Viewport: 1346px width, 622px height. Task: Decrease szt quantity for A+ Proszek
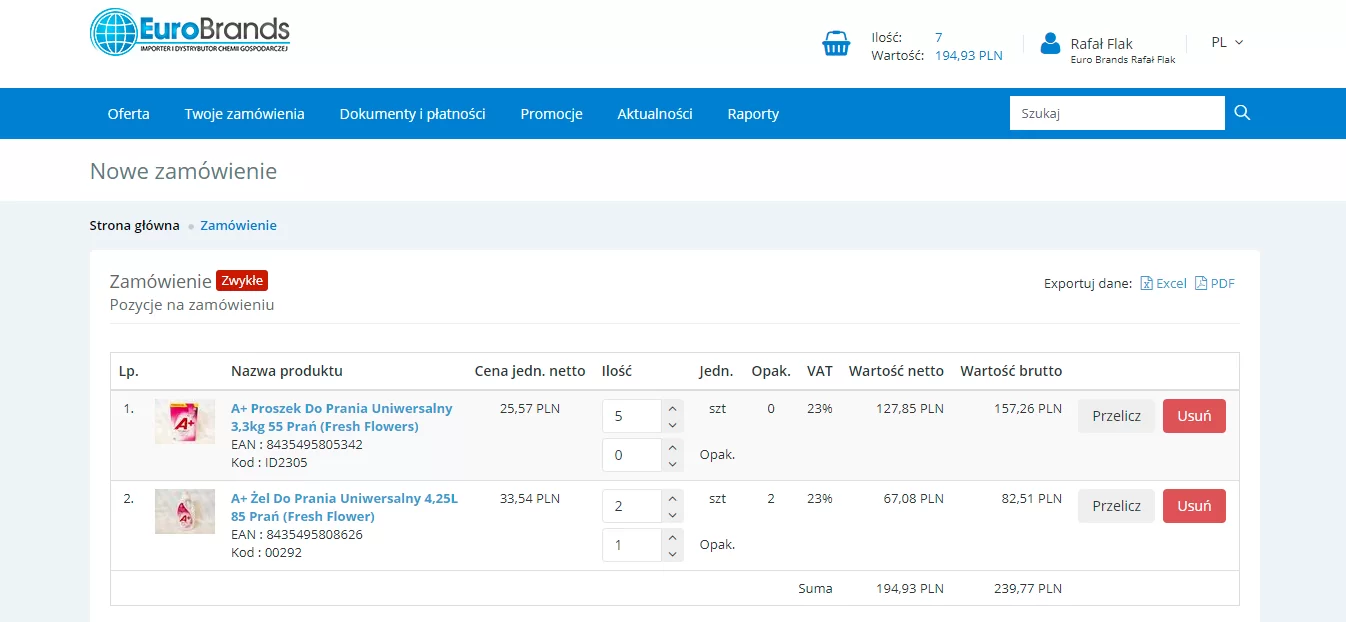tap(672, 425)
